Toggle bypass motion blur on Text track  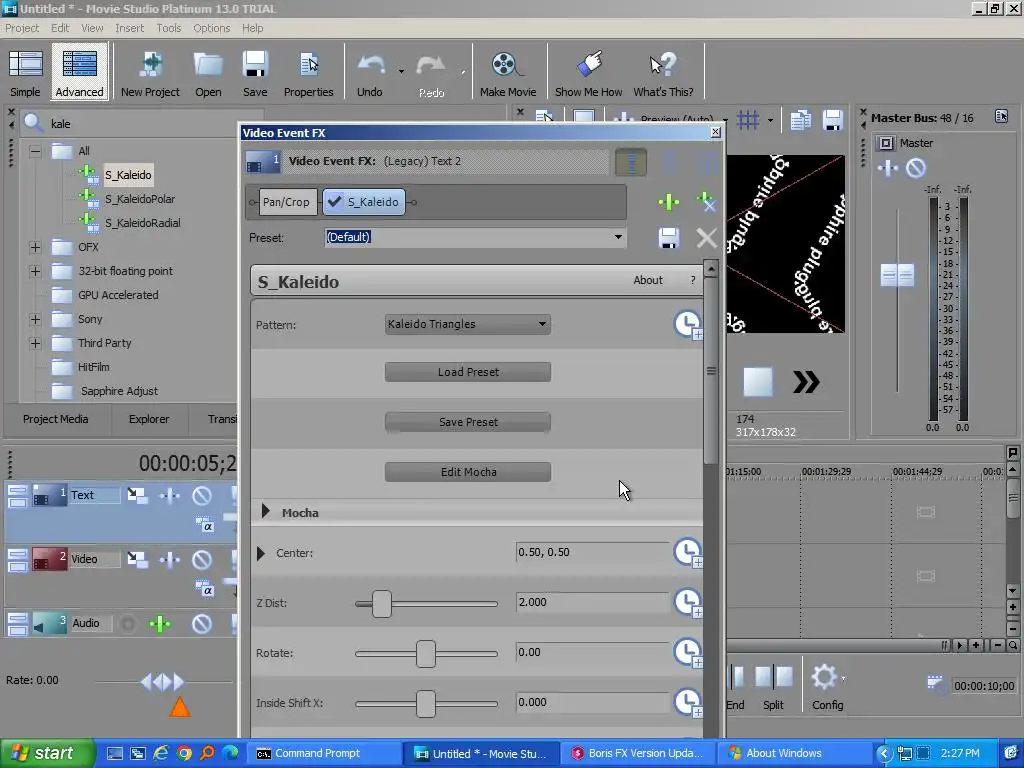pos(137,496)
